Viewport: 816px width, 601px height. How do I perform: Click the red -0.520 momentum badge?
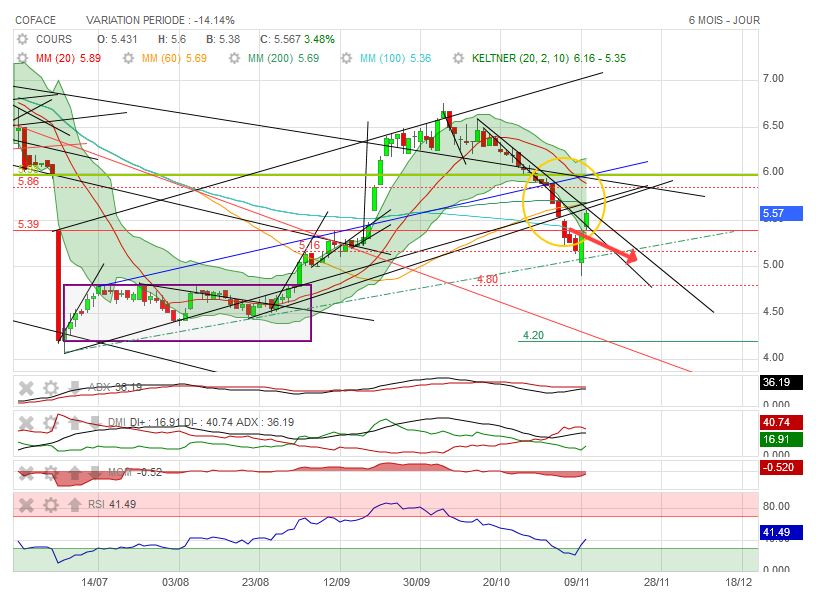(781, 467)
